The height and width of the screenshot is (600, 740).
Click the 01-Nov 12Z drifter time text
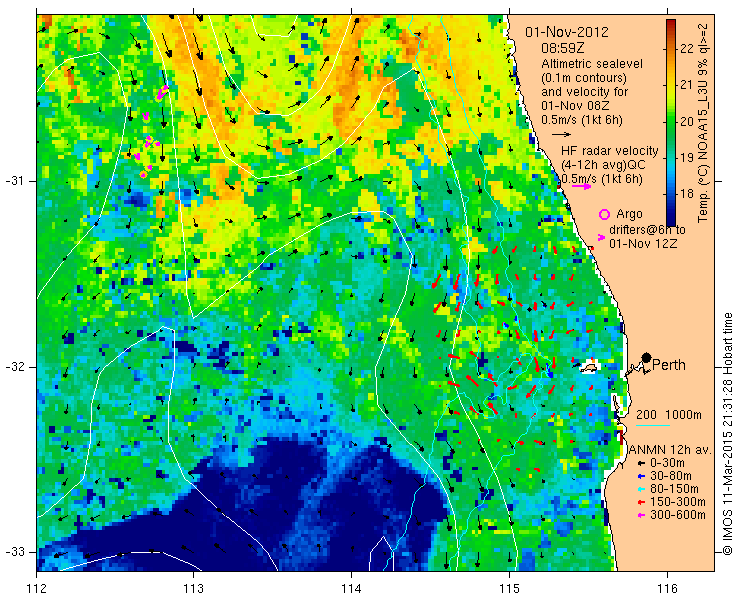click(x=644, y=244)
